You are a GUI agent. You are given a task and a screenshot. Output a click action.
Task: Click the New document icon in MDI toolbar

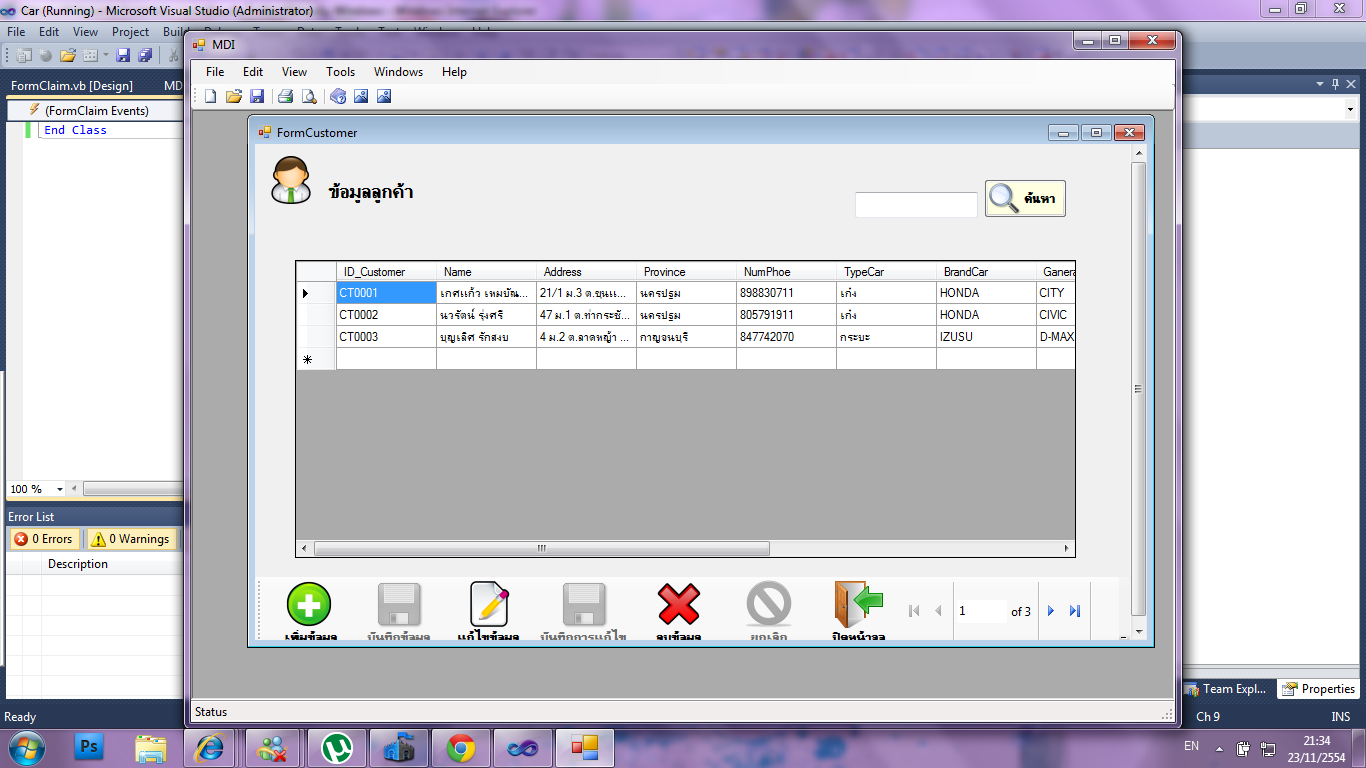(211, 96)
